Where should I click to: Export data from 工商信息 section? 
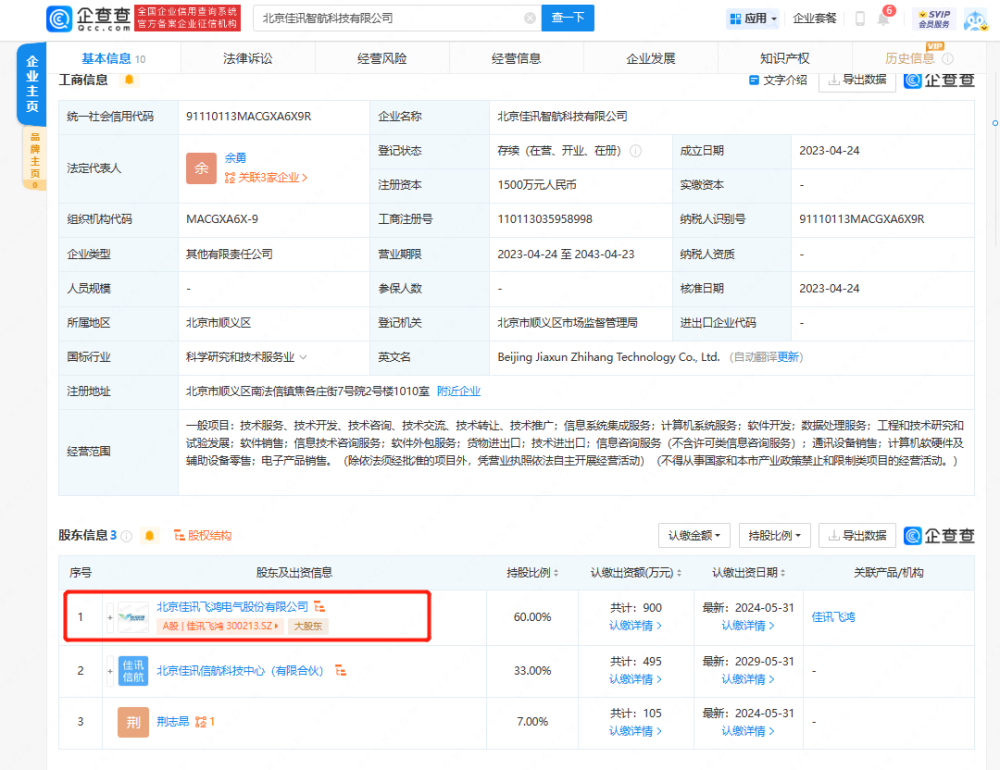click(x=857, y=80)
